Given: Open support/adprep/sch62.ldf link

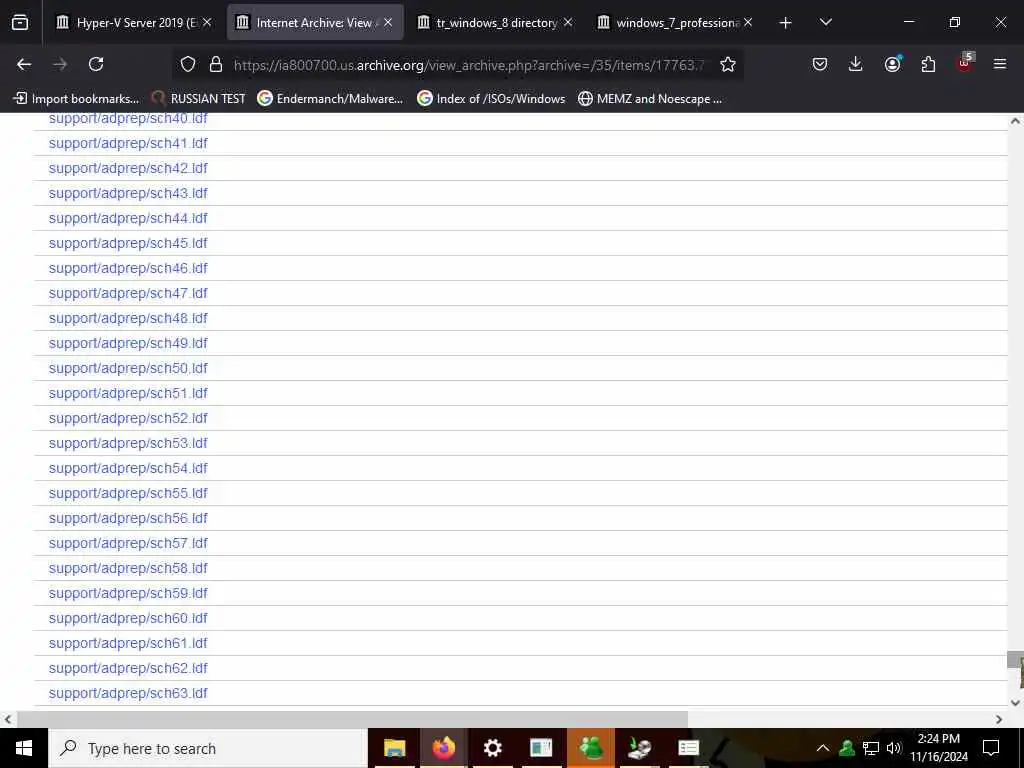Looking at the screenshot, I should tap(128, 668).
